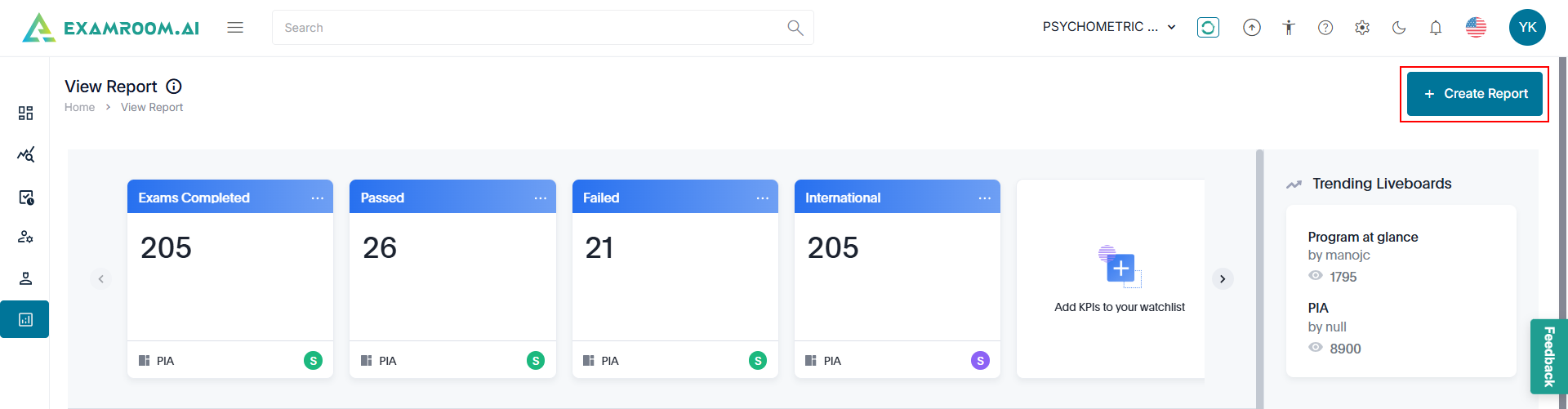The width and height of the screenshot is (1568, 409).
Task: Expand the PSYCHOMETRIC role dropdown
Action: pos(1109,27)
